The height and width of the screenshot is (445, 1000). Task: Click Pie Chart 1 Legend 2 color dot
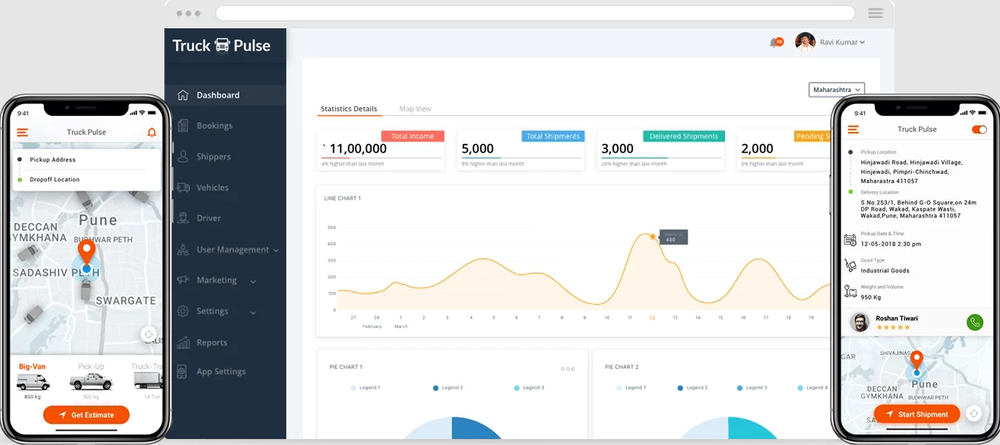click(x=436, y=388)
